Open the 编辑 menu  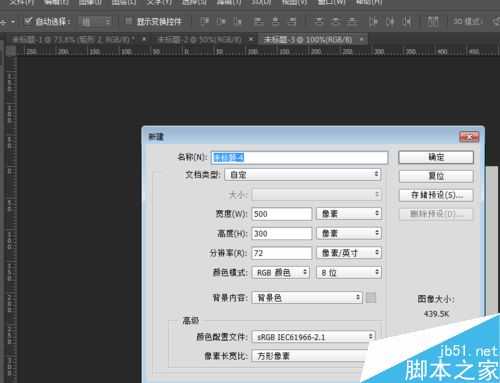(56, 3)
